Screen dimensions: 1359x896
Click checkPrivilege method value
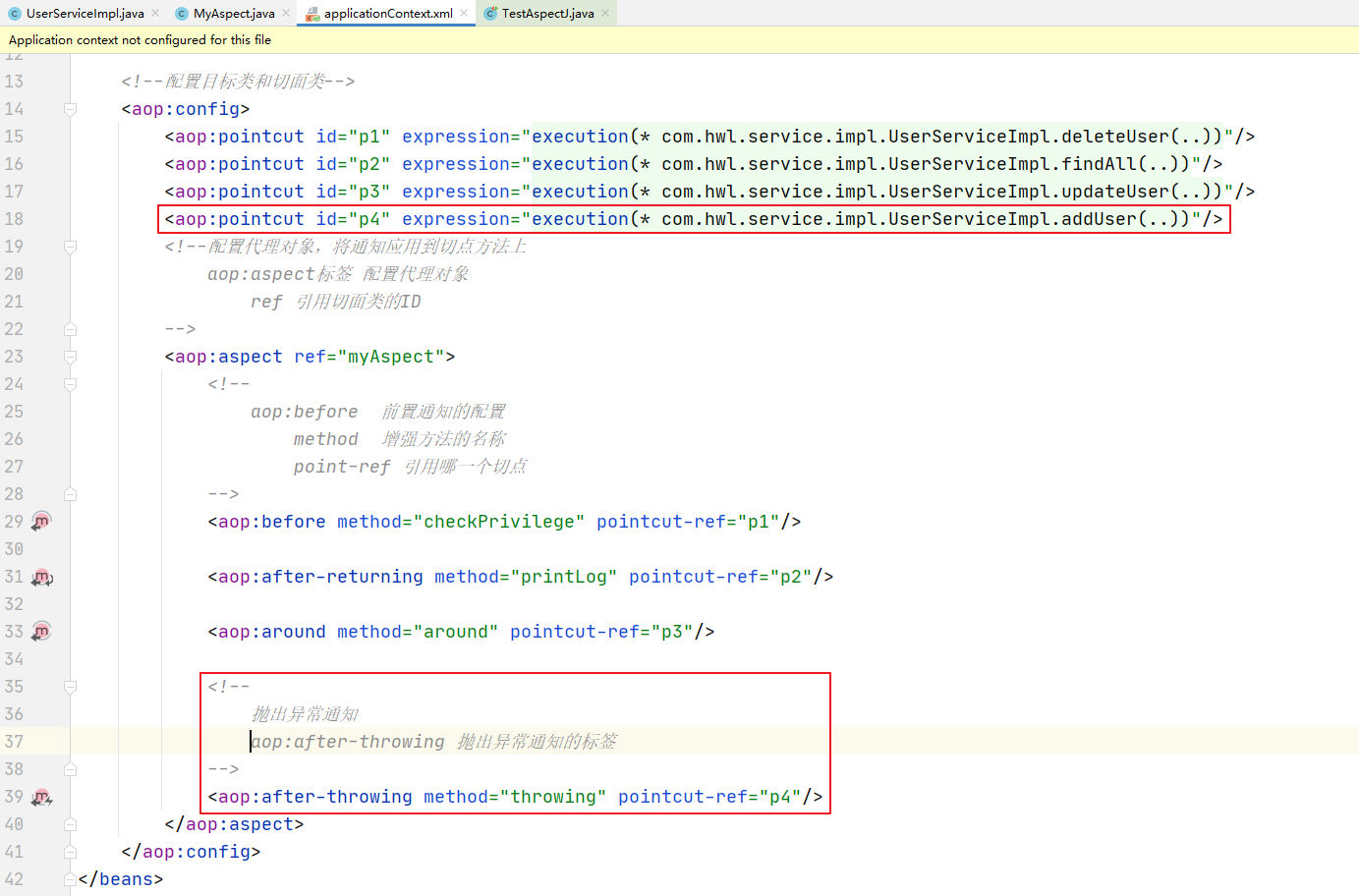[499, 522]
